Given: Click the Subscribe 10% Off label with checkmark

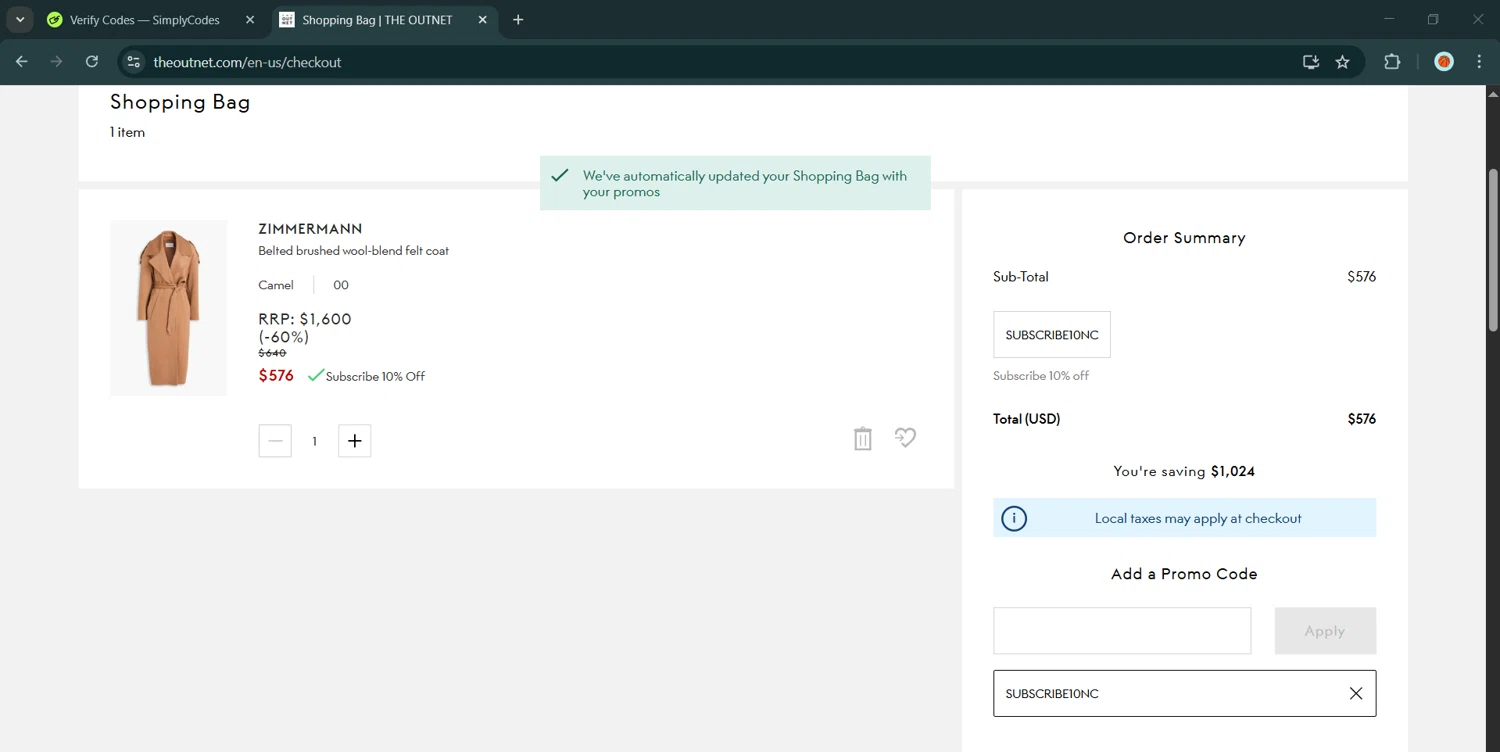Looking at the screenshot, I should coord(367,376).
